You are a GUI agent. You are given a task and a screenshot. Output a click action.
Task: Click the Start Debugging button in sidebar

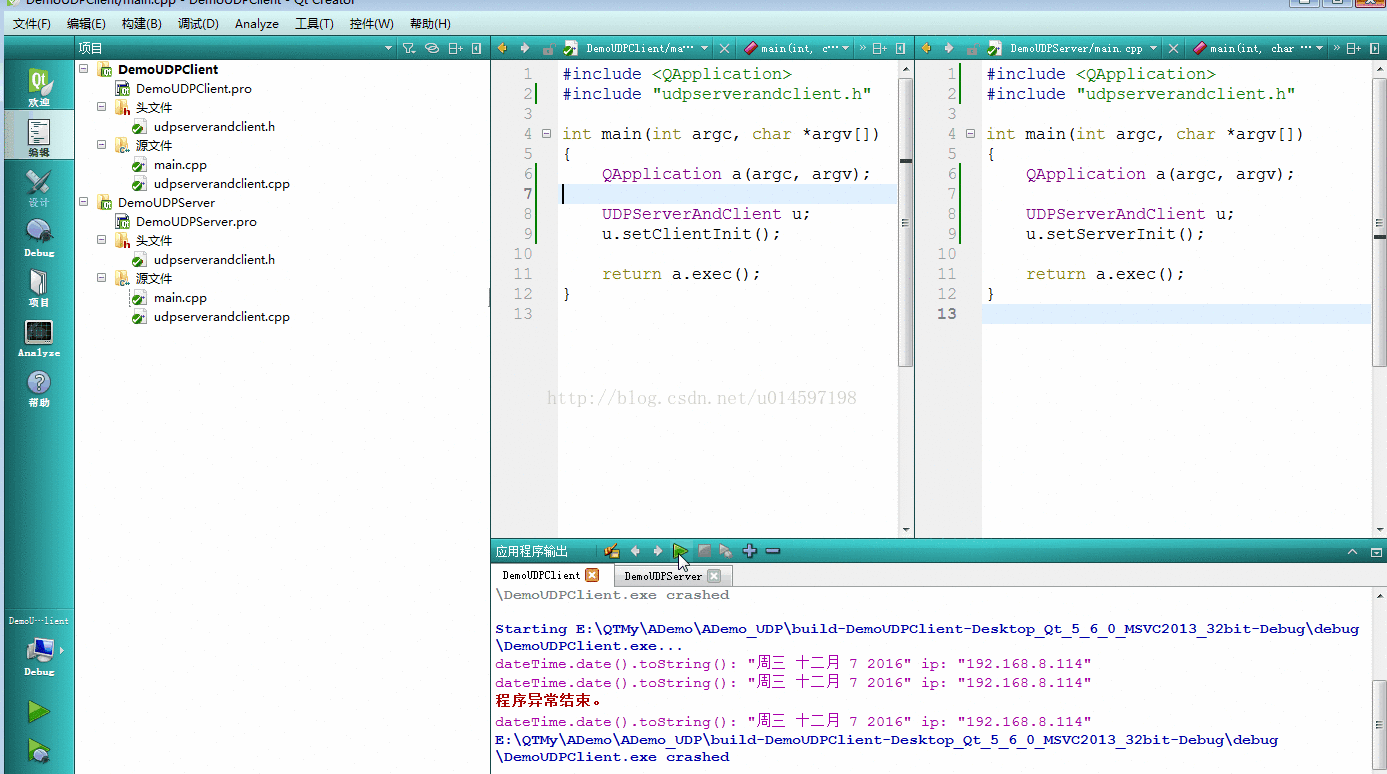tap(38, 750)
